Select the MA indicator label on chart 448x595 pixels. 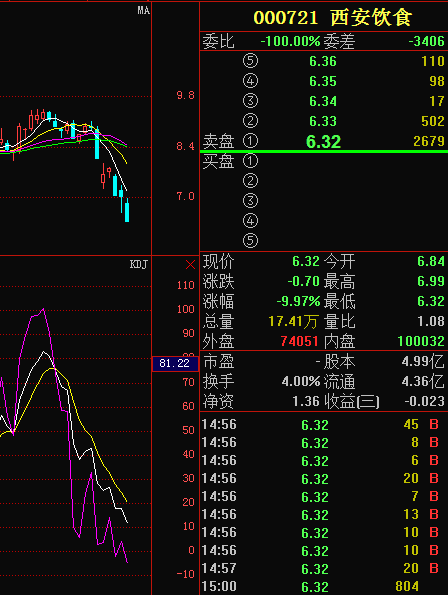(143, 11)
